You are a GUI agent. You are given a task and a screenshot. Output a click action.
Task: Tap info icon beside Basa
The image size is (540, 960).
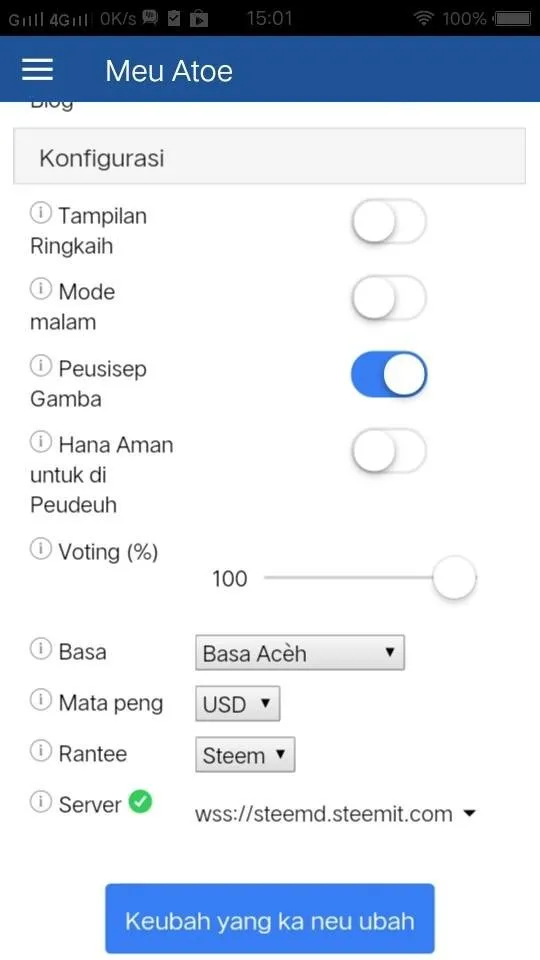[x=41, y=649]
